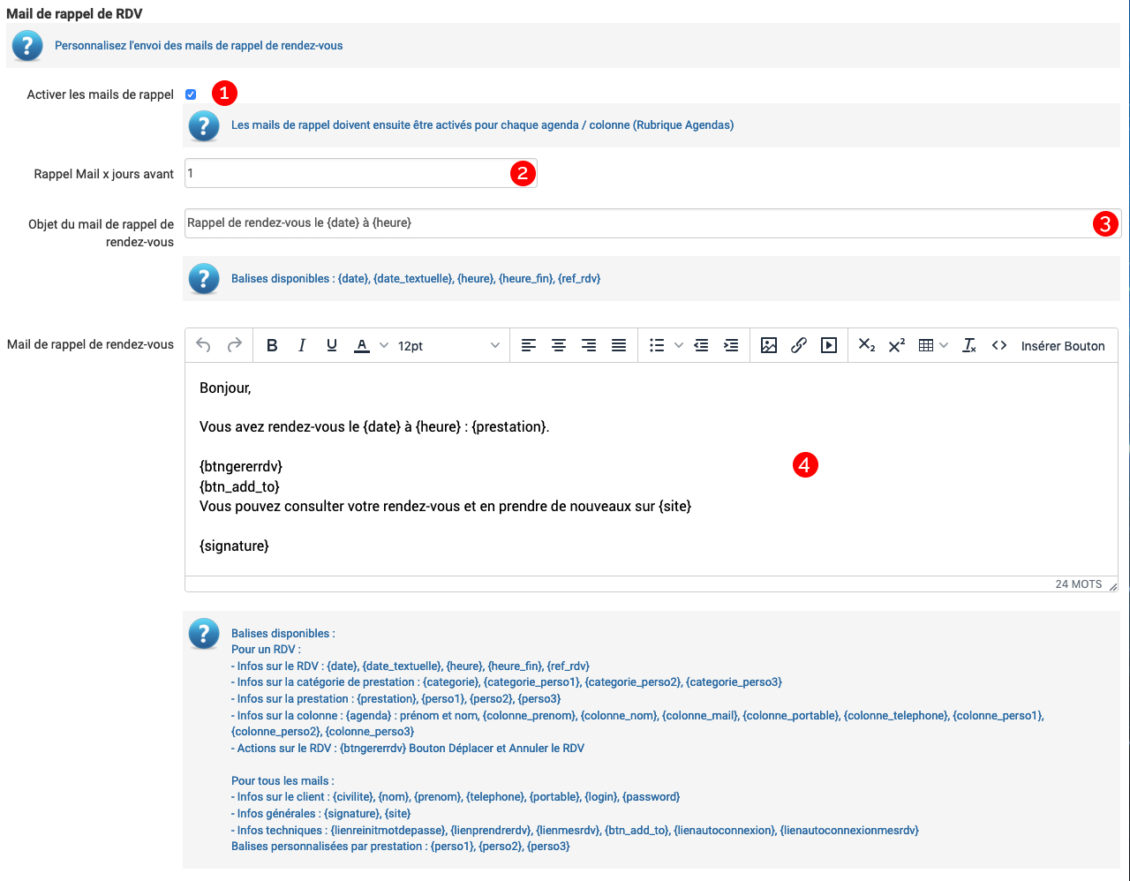Enable justified text alignment
The height and width of the screenshot is (881, 1130).
click(619, 345)
